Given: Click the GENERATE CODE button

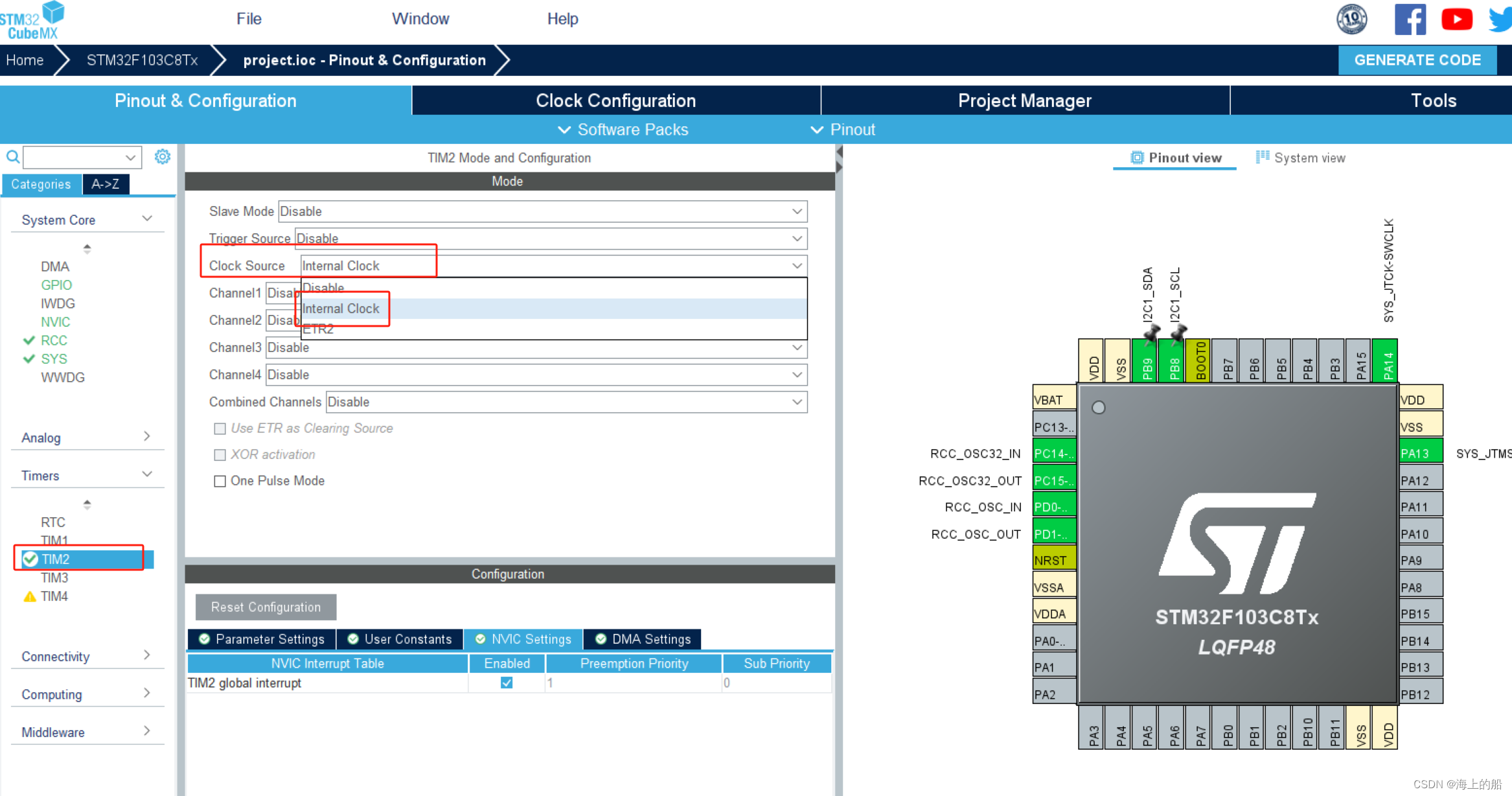Looking at the screenshot, I should [x=1417, y=60].
